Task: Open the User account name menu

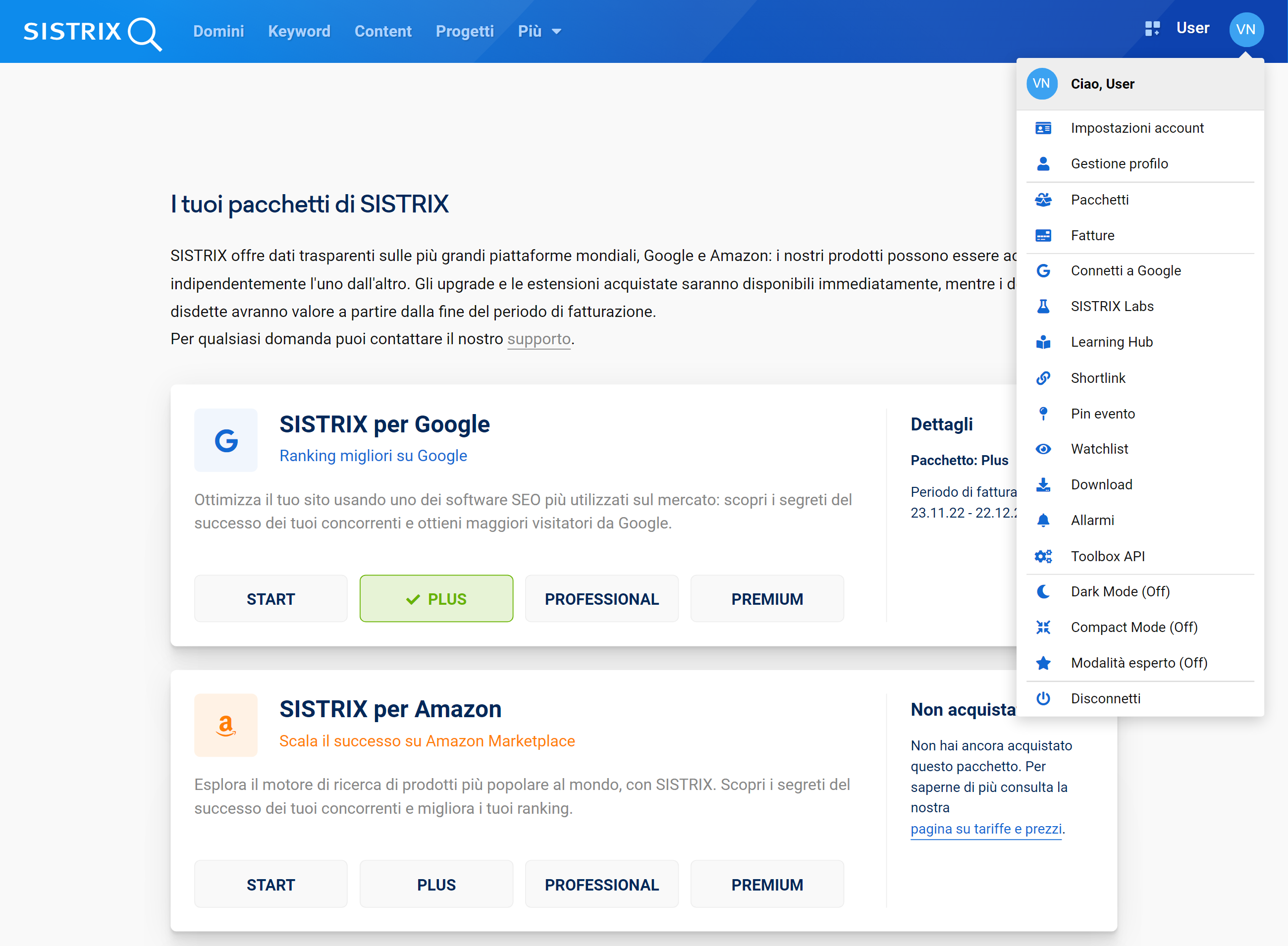Action: [x=1192, y=28]
